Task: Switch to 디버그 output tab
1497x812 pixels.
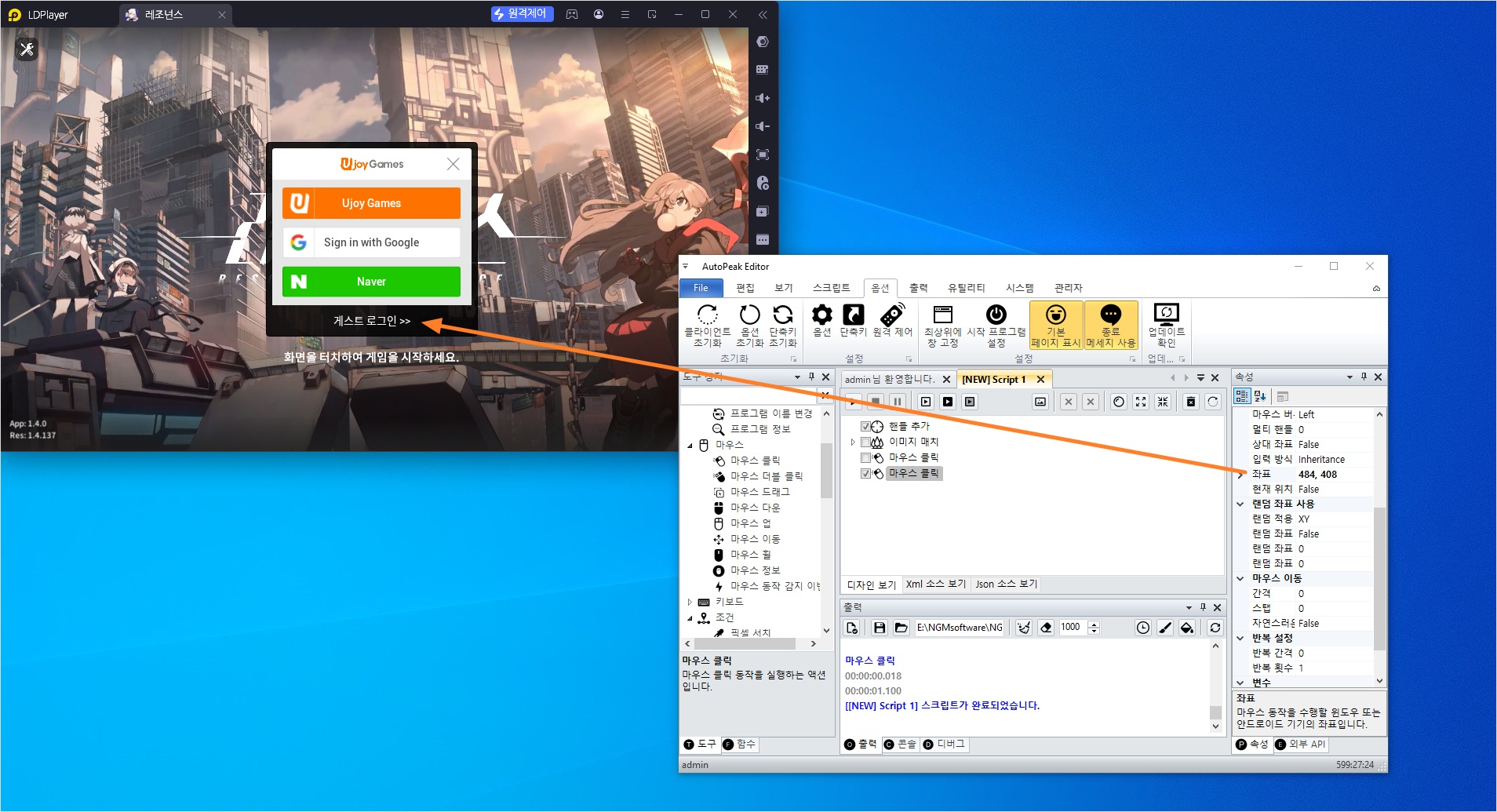Action: [x=945, y=745]
